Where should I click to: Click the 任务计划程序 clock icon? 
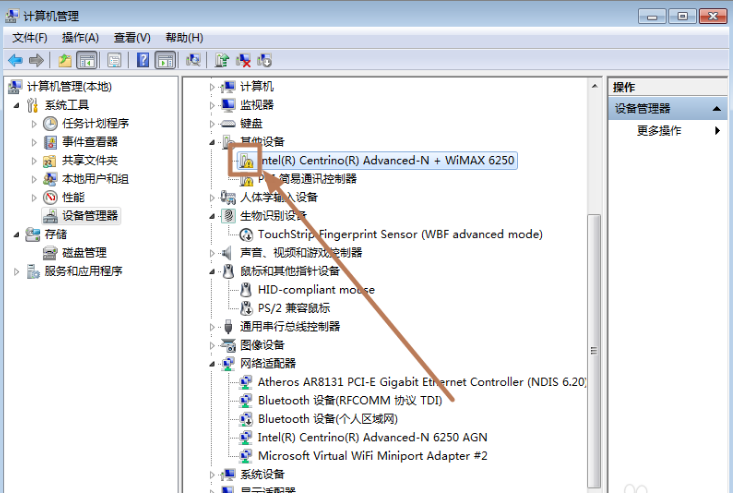tap(50, 123)
